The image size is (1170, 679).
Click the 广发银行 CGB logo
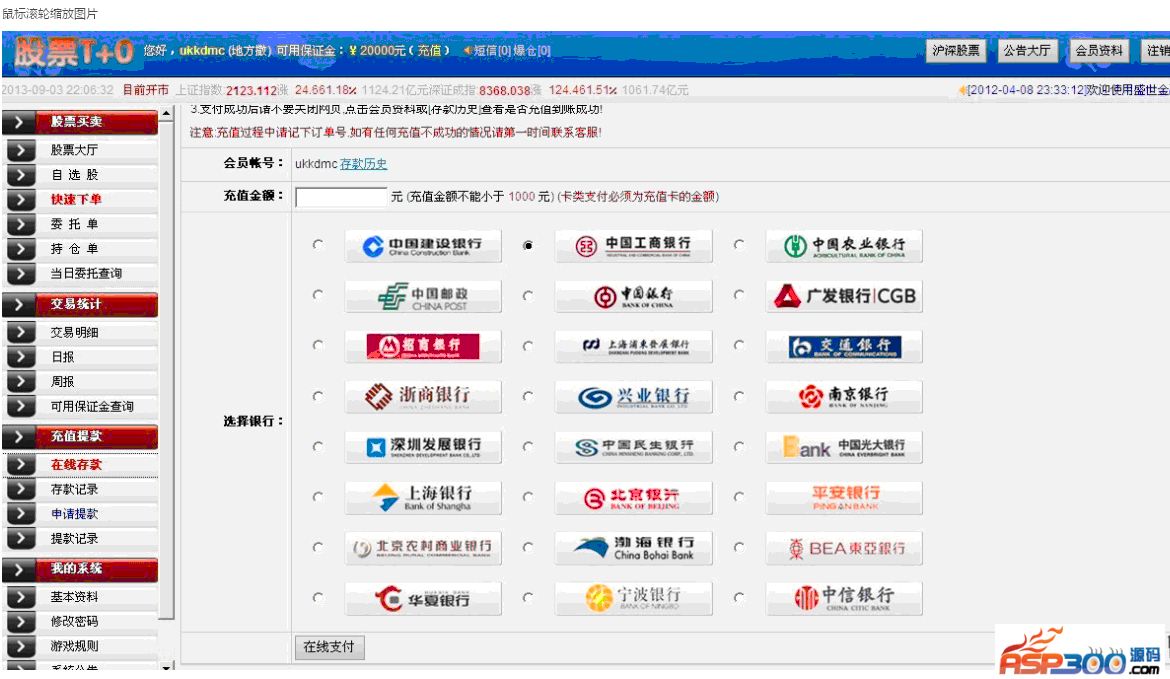[844, 296]
